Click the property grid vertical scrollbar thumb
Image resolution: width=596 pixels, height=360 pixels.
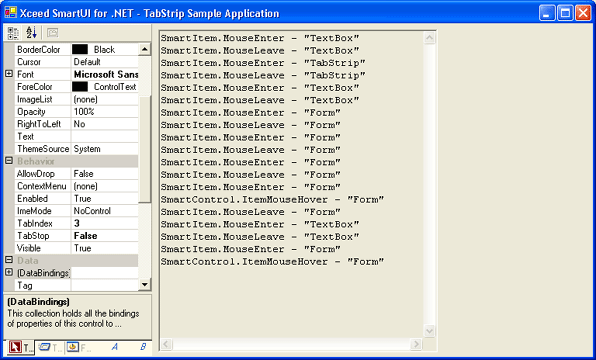point(144,148)
